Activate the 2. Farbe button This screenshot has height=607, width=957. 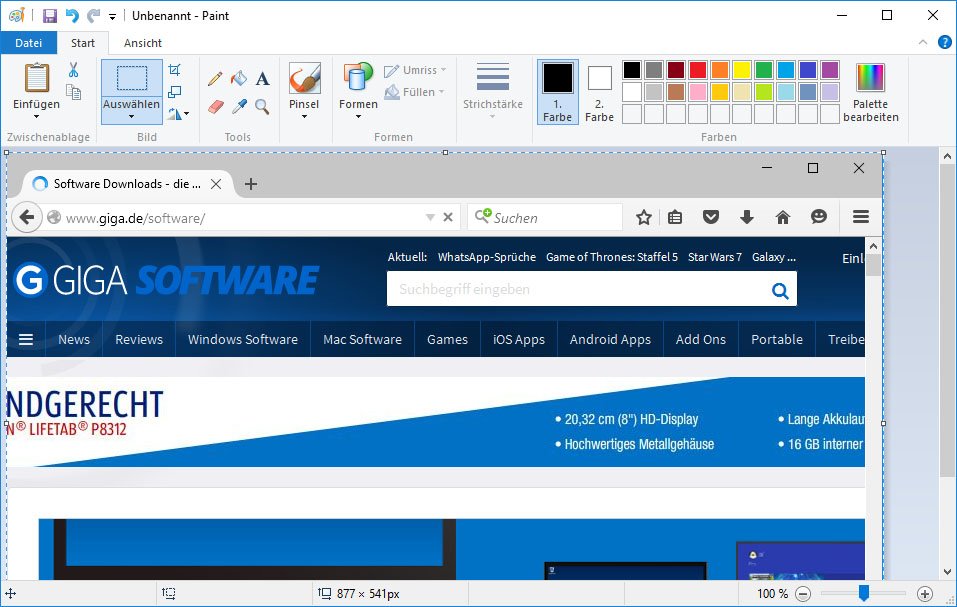click(x=599, y=92)
